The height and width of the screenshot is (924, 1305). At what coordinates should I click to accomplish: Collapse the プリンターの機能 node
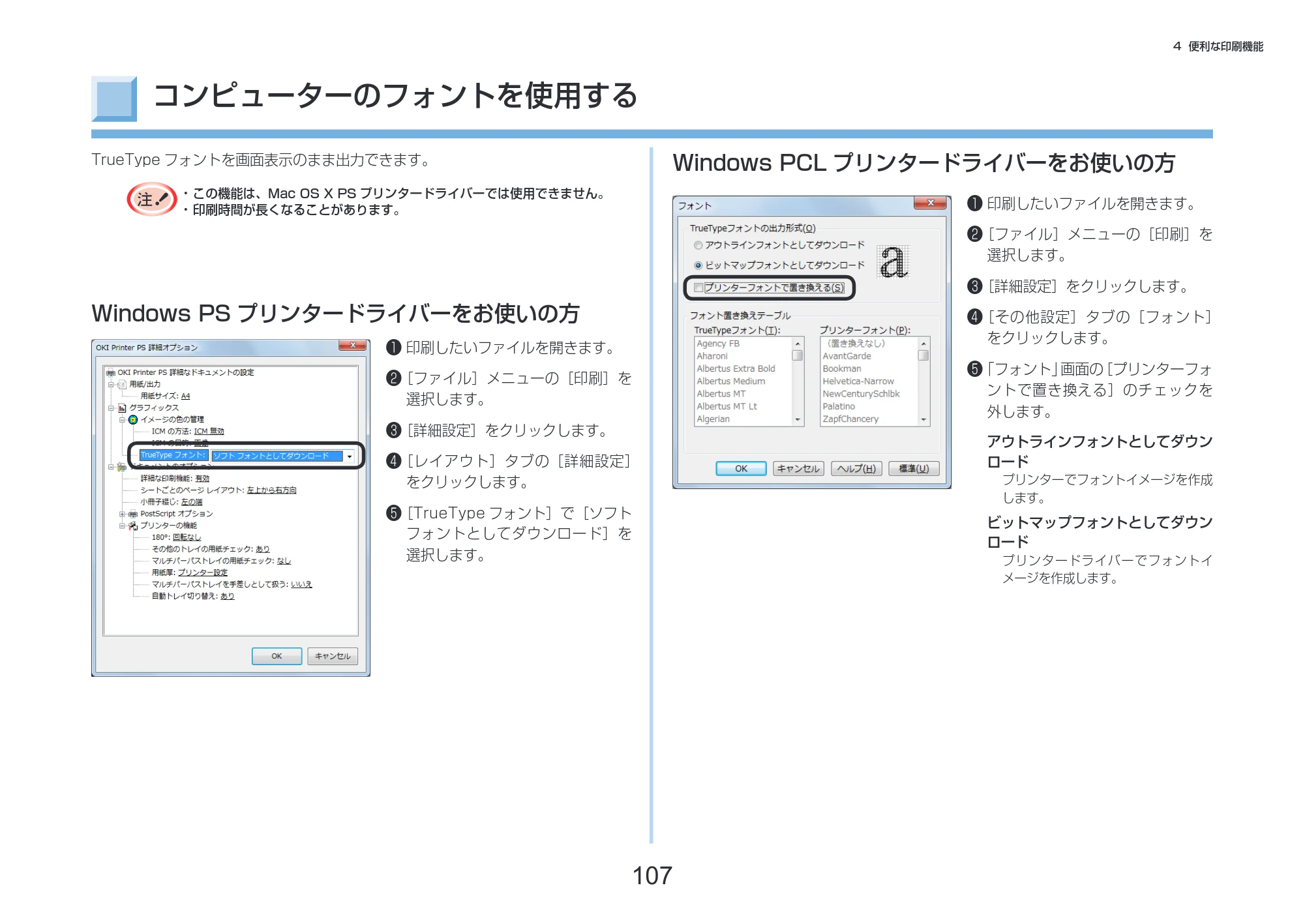(123, 526)
